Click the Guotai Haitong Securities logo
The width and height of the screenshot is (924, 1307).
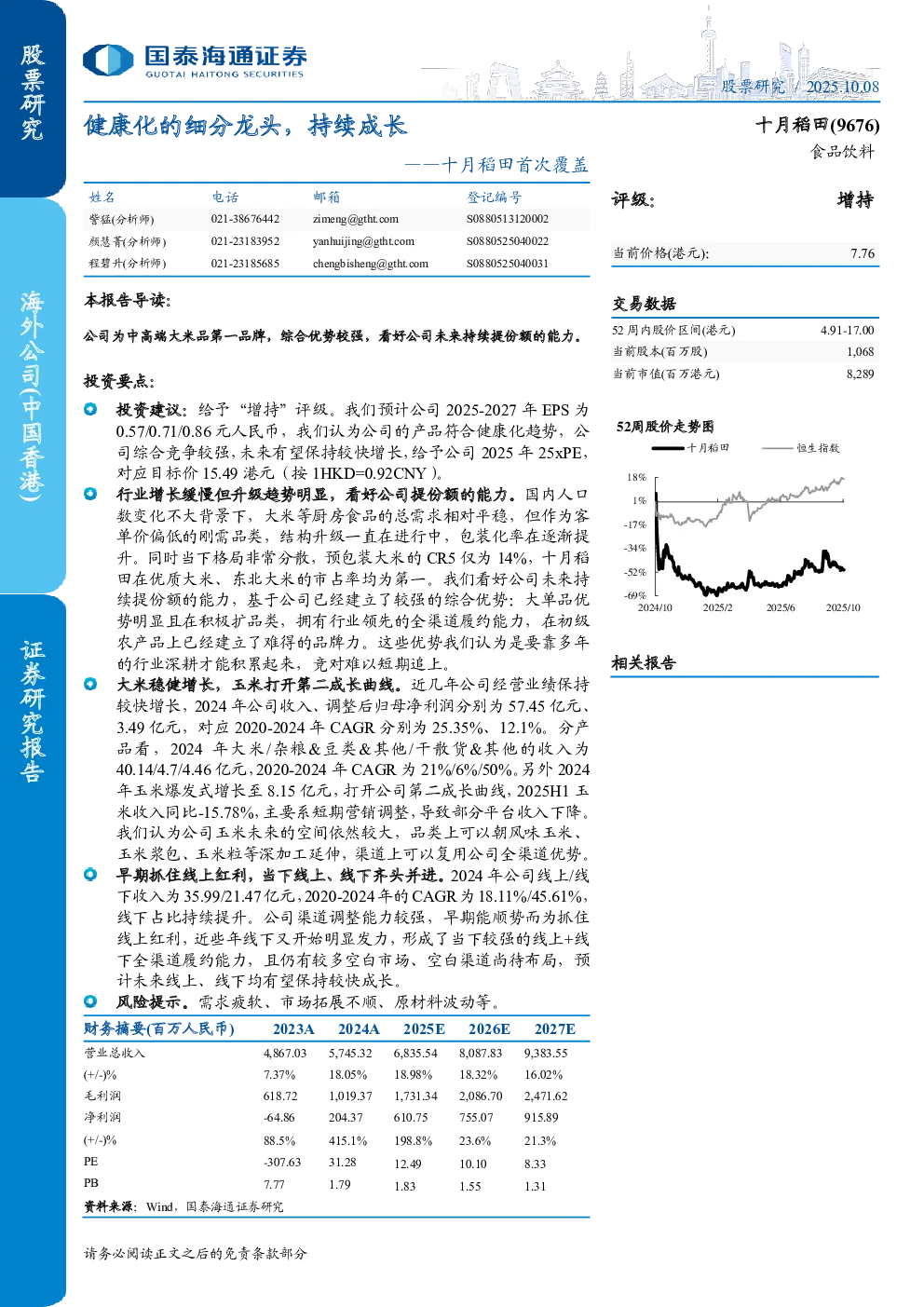point(195,61)
